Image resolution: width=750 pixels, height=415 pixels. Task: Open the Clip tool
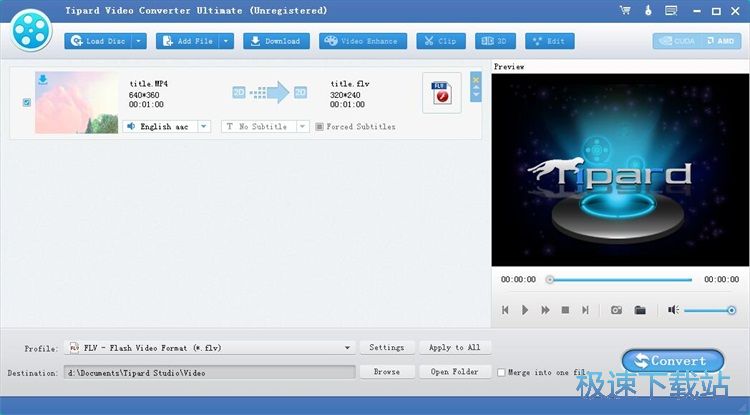click(x=441, y=41)
